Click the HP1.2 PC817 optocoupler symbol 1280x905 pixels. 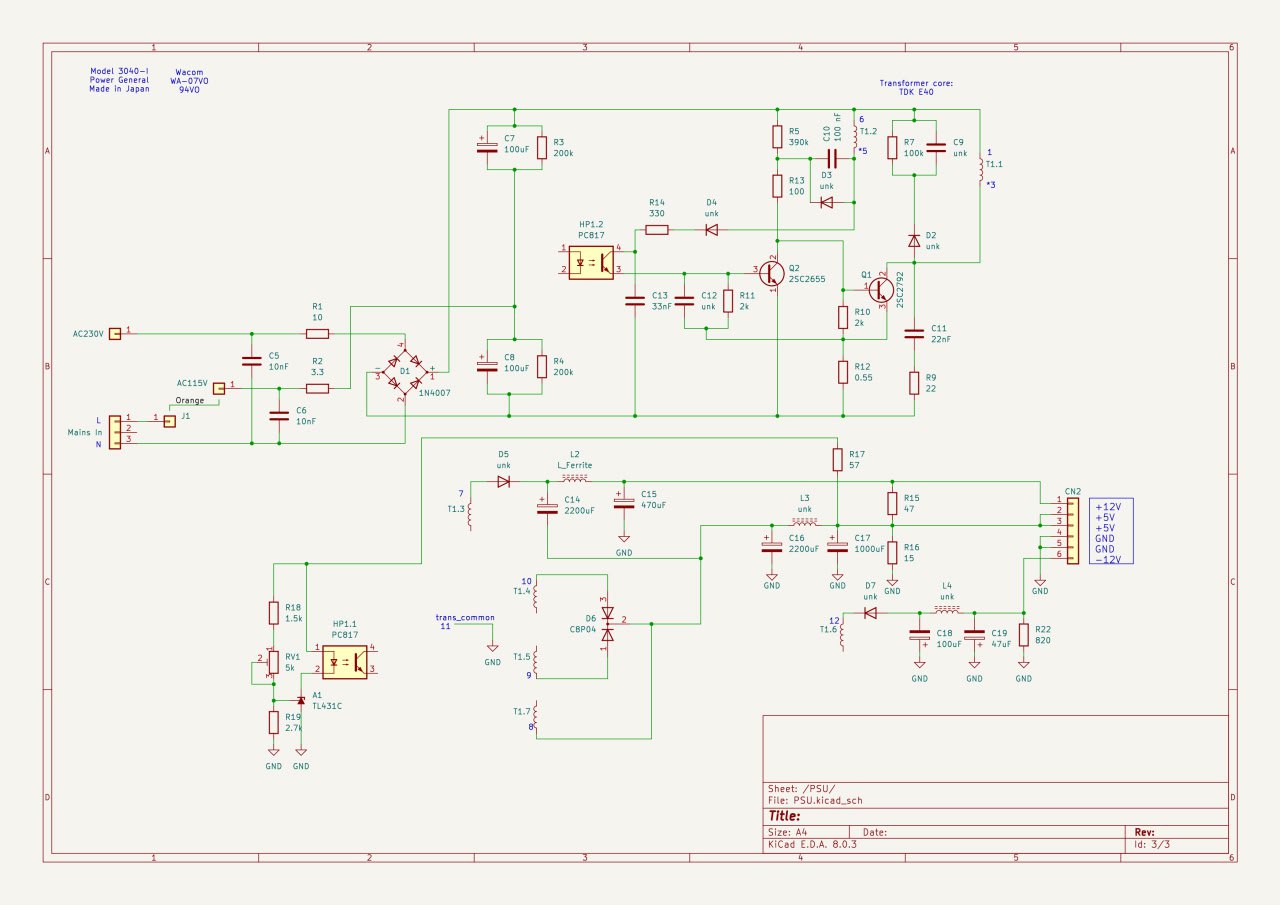pyautogui.click(x=591, y=261)
